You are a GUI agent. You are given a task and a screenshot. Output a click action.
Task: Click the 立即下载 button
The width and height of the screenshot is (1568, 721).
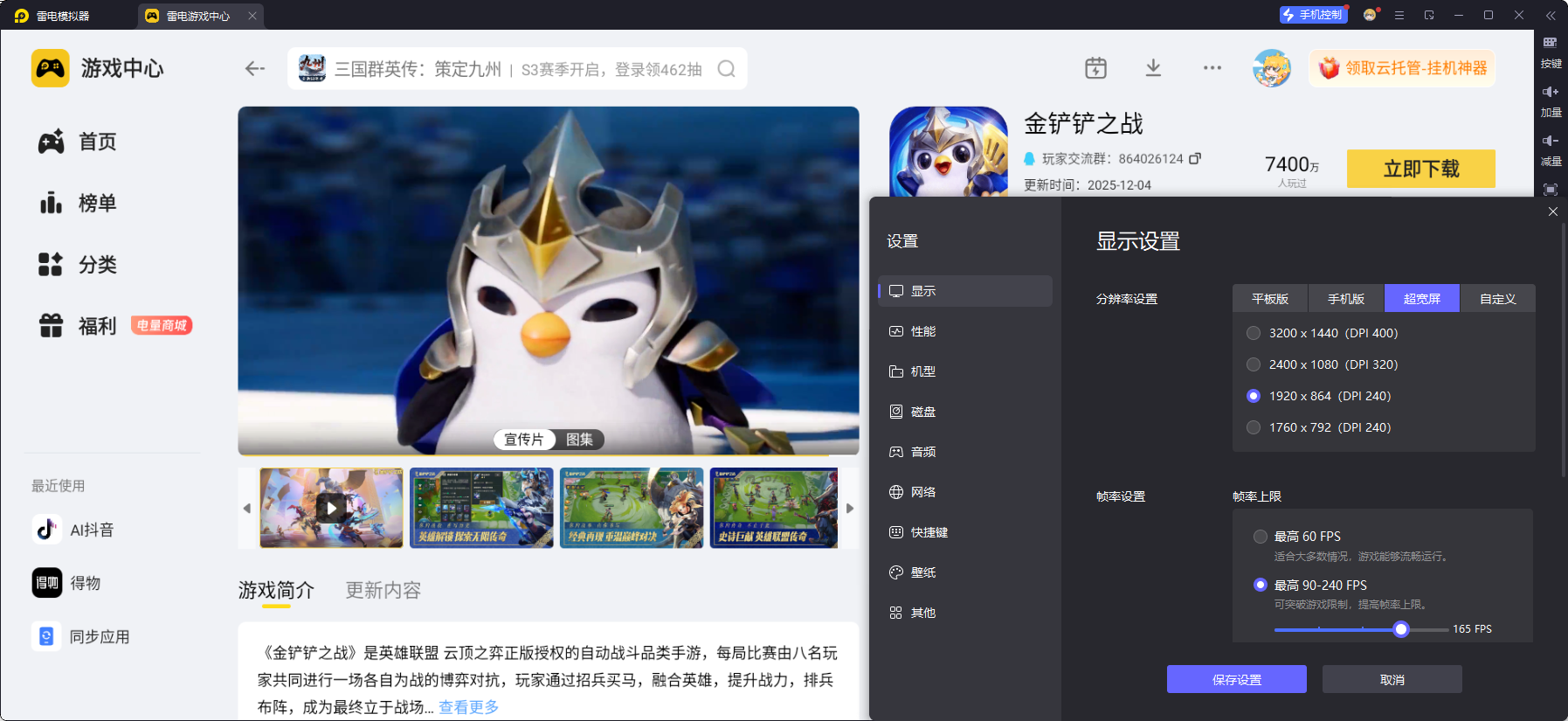1421,169
